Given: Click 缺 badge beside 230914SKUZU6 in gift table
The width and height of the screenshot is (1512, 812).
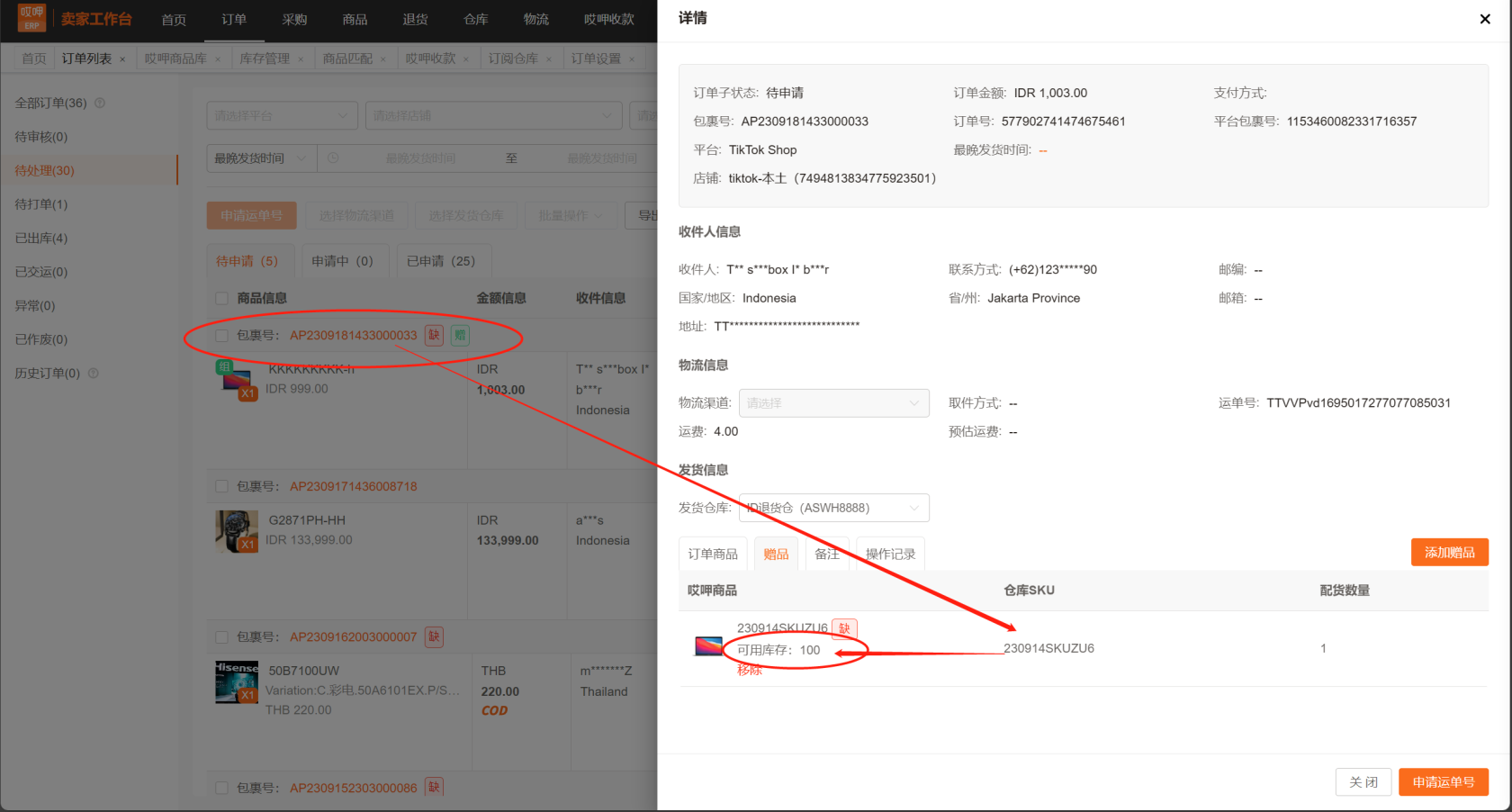Looking at the screenshot, I should (844, 628).
